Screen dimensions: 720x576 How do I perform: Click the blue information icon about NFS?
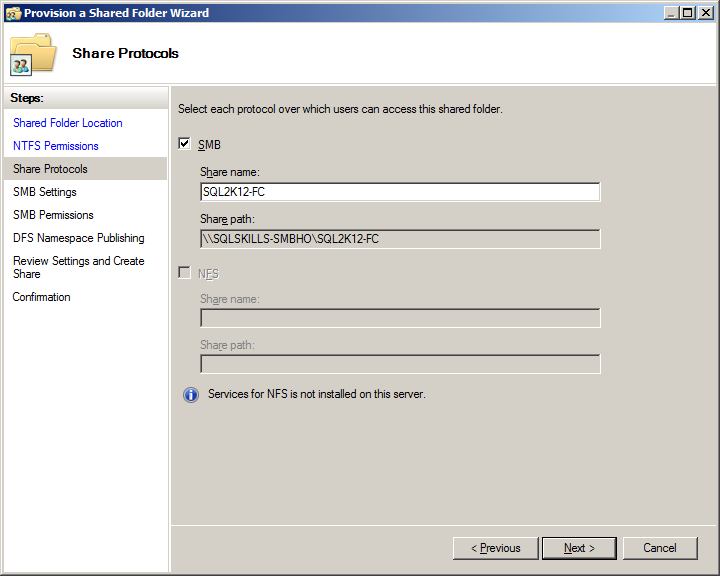(x=191, y=395)
